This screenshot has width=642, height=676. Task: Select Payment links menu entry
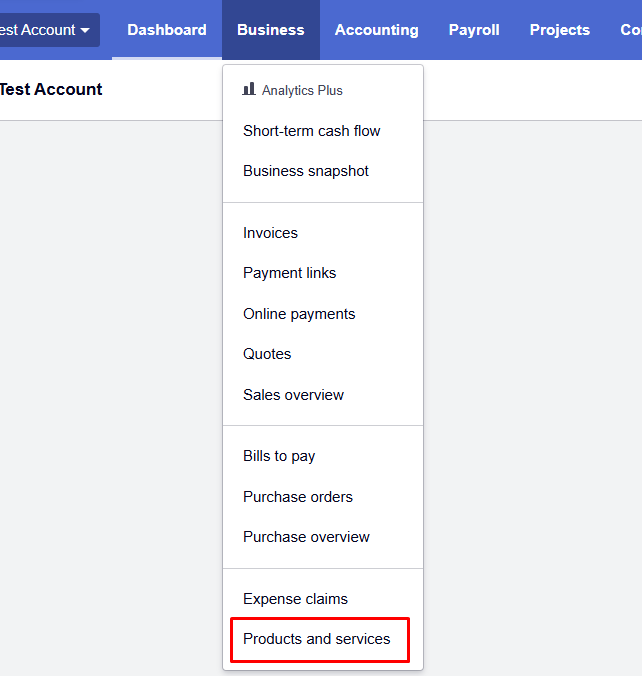[x=290, y=273]
